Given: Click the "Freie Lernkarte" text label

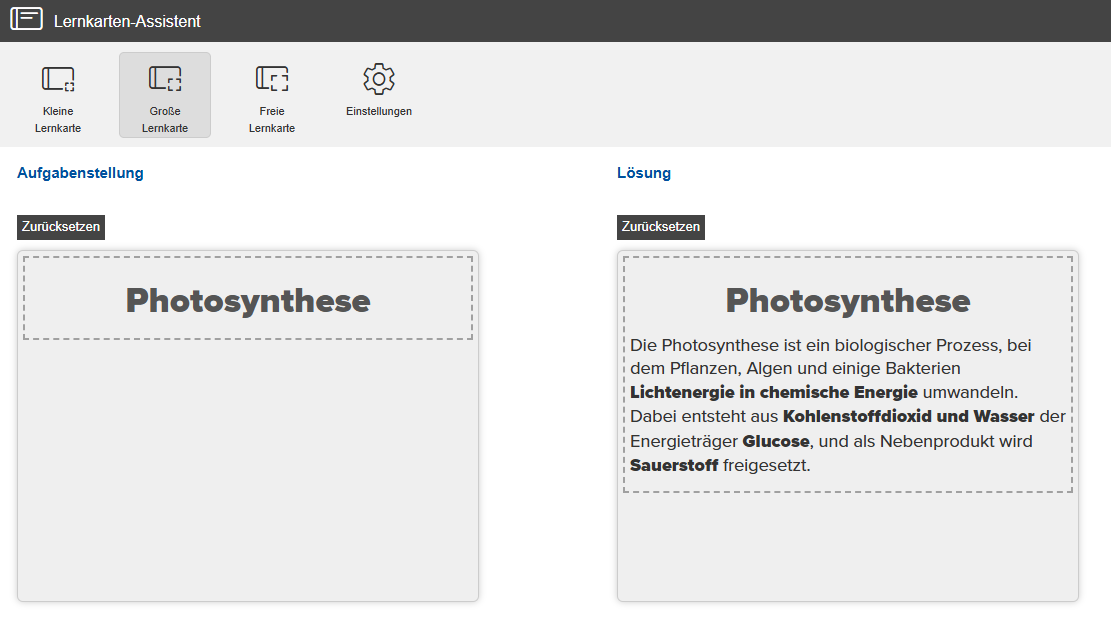Looking at the screenshot, I should pyautogui.click(x=272, y=120).
